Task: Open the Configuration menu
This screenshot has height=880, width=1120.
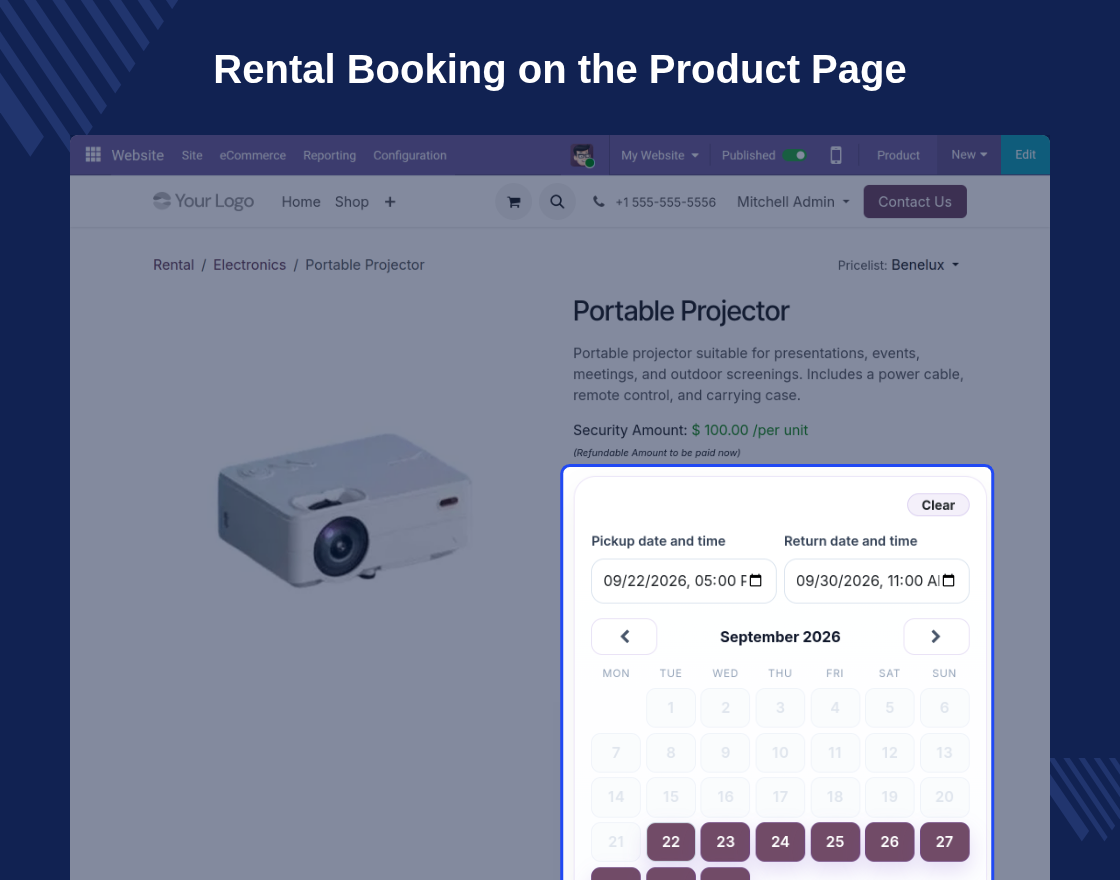Action: [x=410, y=155]
